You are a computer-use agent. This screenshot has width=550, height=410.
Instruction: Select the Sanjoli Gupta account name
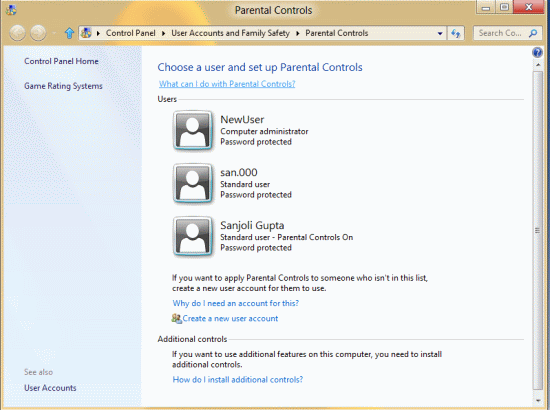(x=252, y=226)
